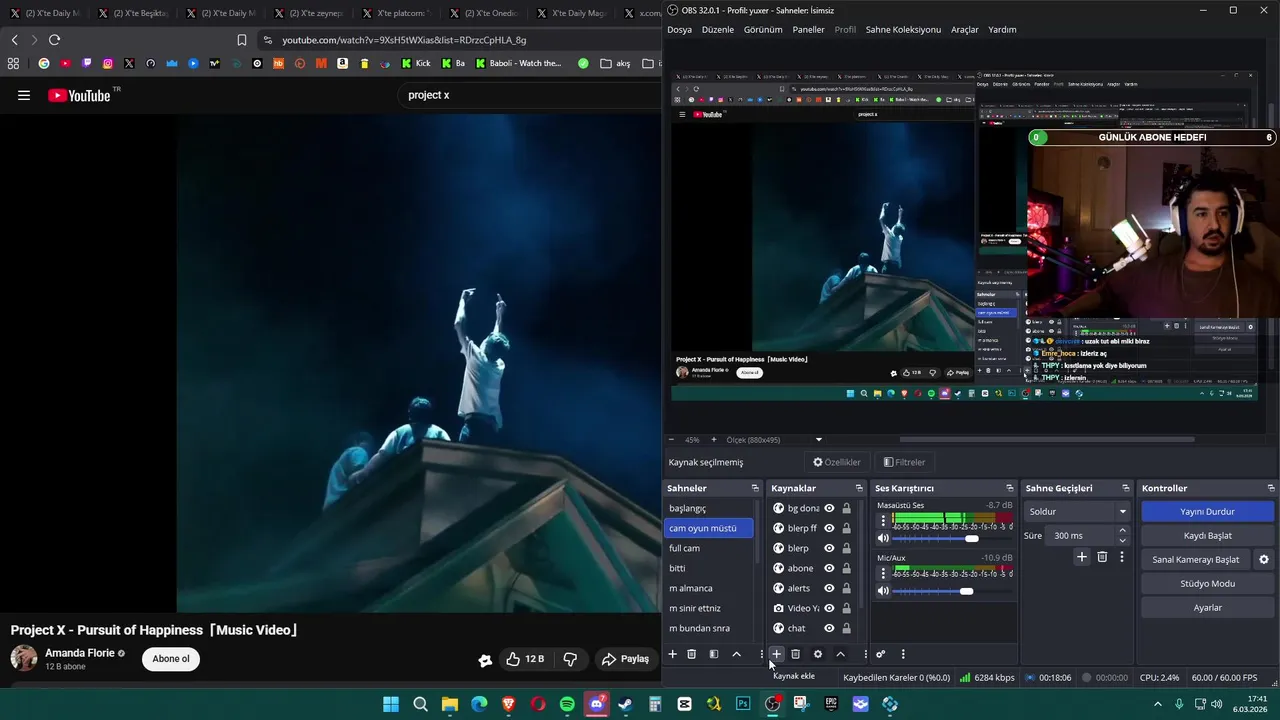Hide the chat source

point(829,628)
